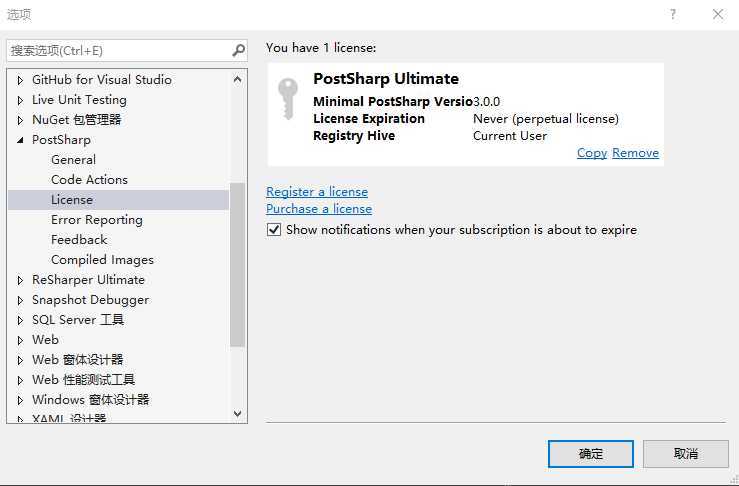Select GitHub for Visual Studio label

[102, 80]
